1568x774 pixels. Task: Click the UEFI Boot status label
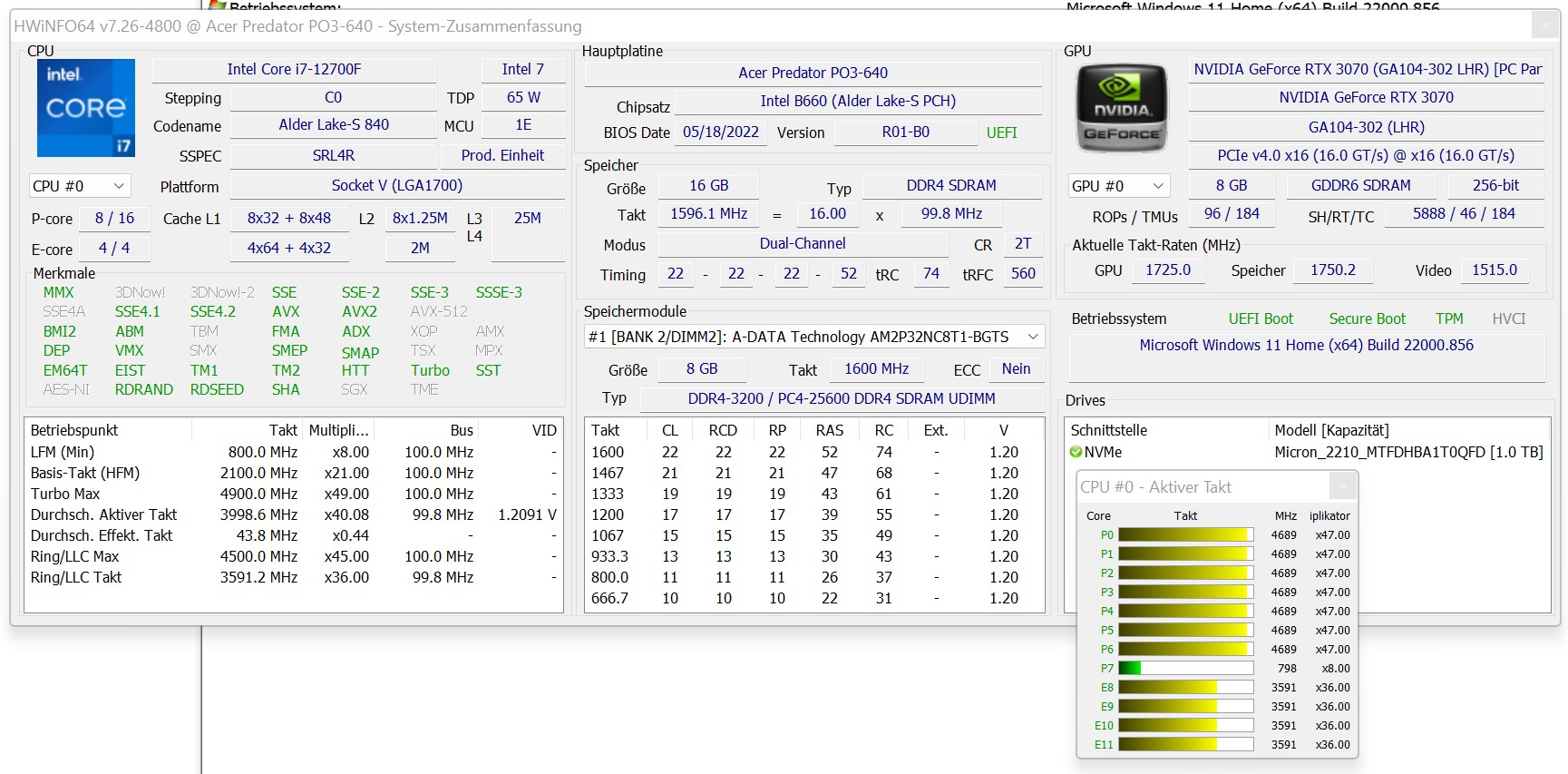[x=1261, y=319]
